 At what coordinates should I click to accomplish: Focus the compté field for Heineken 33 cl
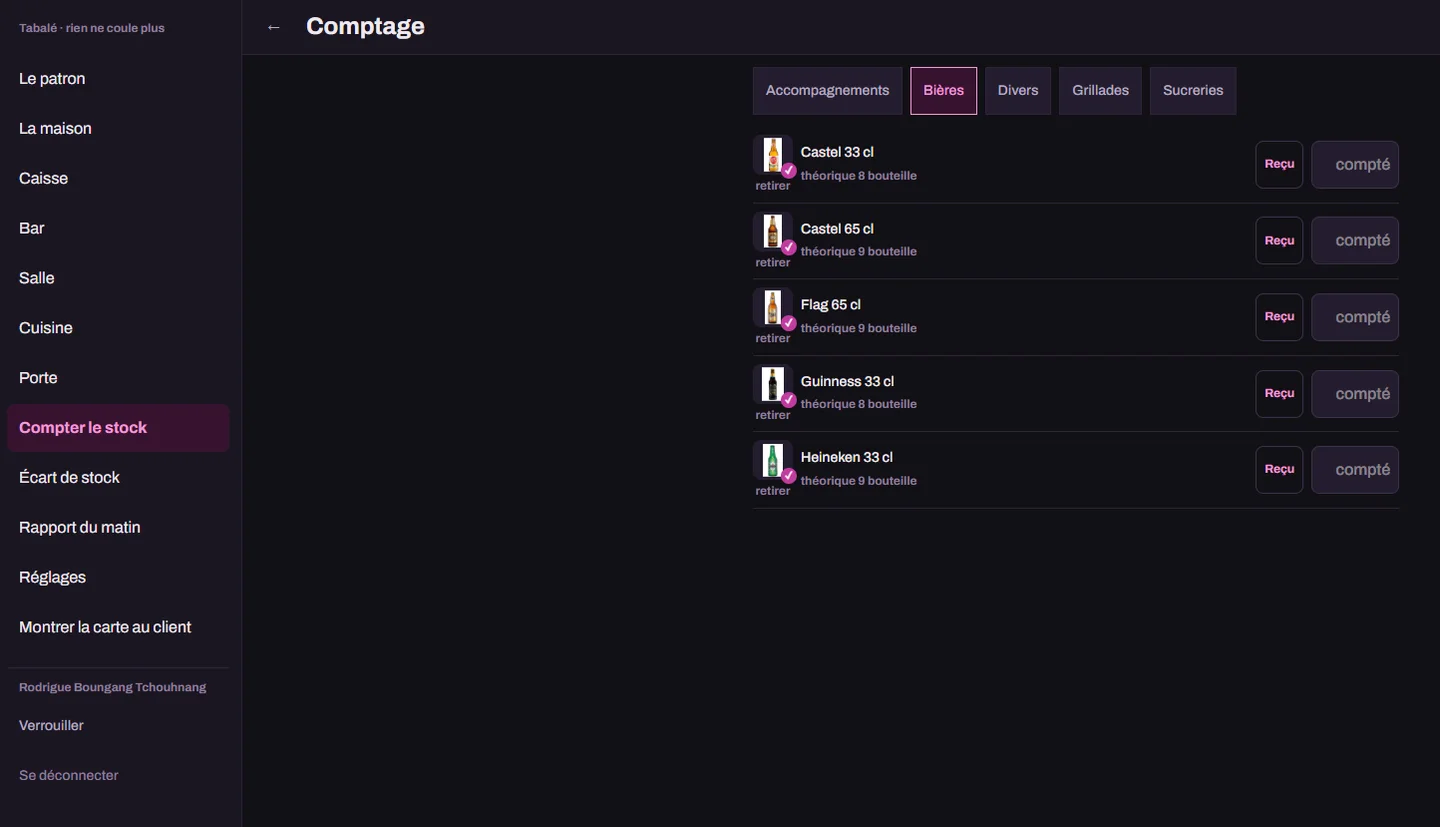(1355, 470)
